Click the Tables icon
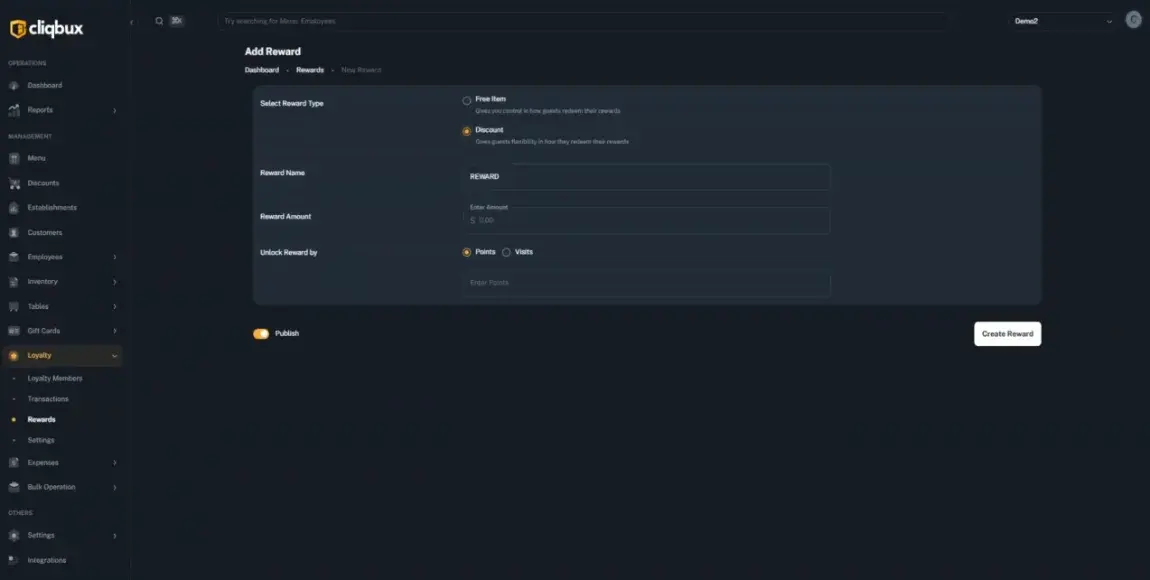The image size is (1150, 580). pos(13,306)
